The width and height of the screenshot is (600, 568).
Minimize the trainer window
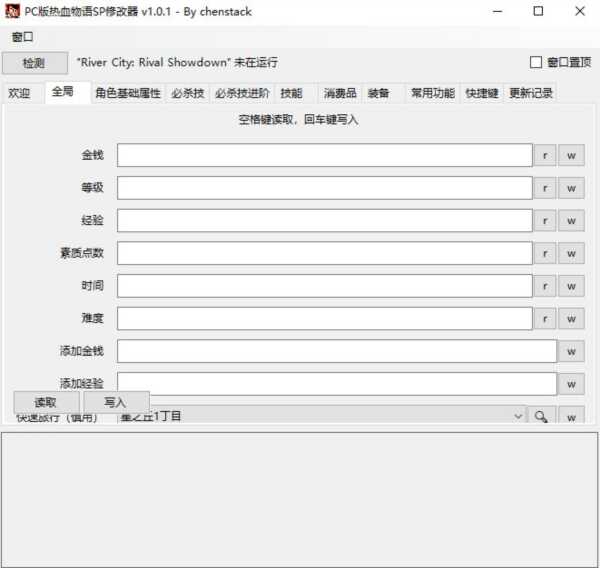(x=497, y=11)
